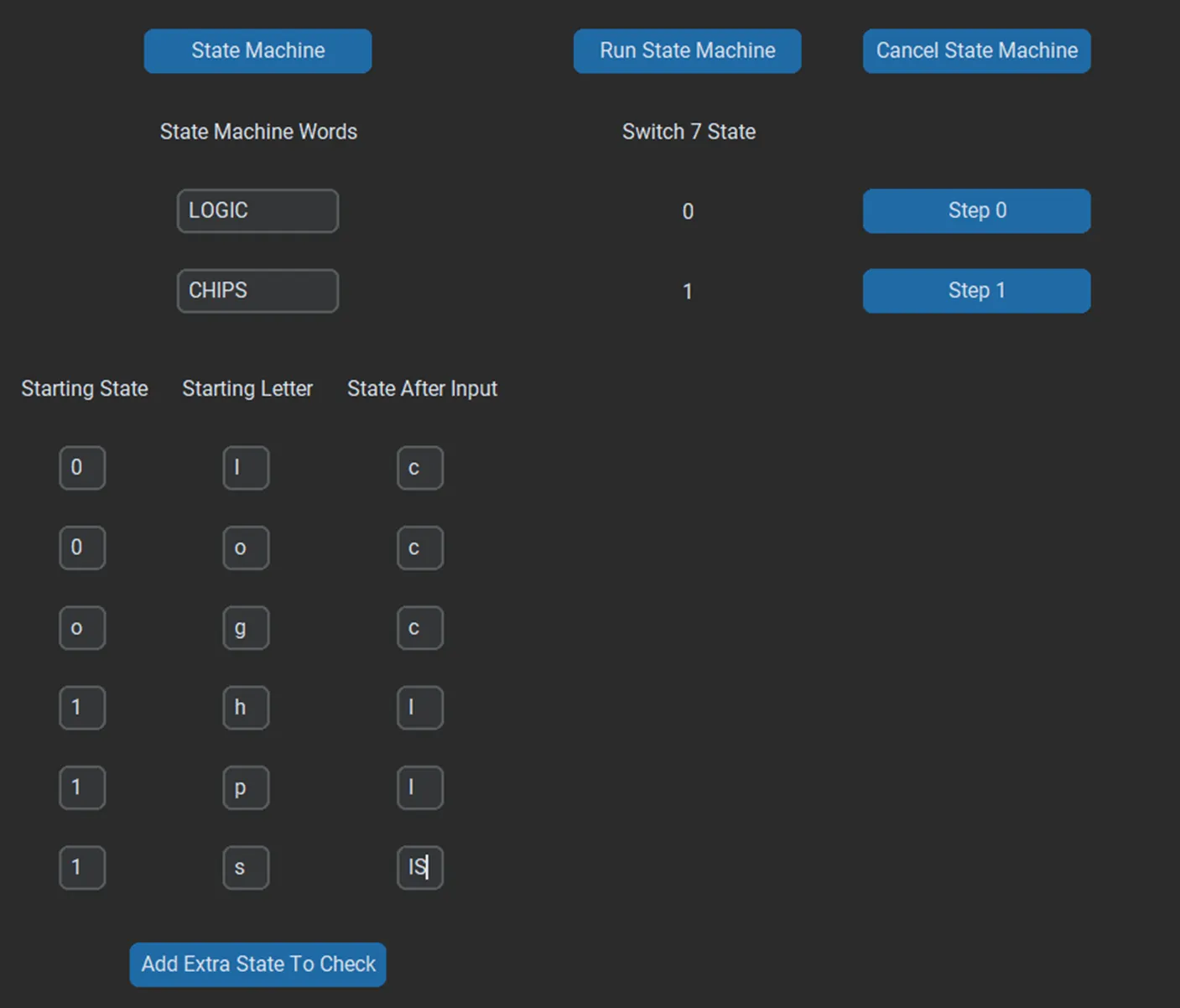Click the top State After Input field containing c

419,467
